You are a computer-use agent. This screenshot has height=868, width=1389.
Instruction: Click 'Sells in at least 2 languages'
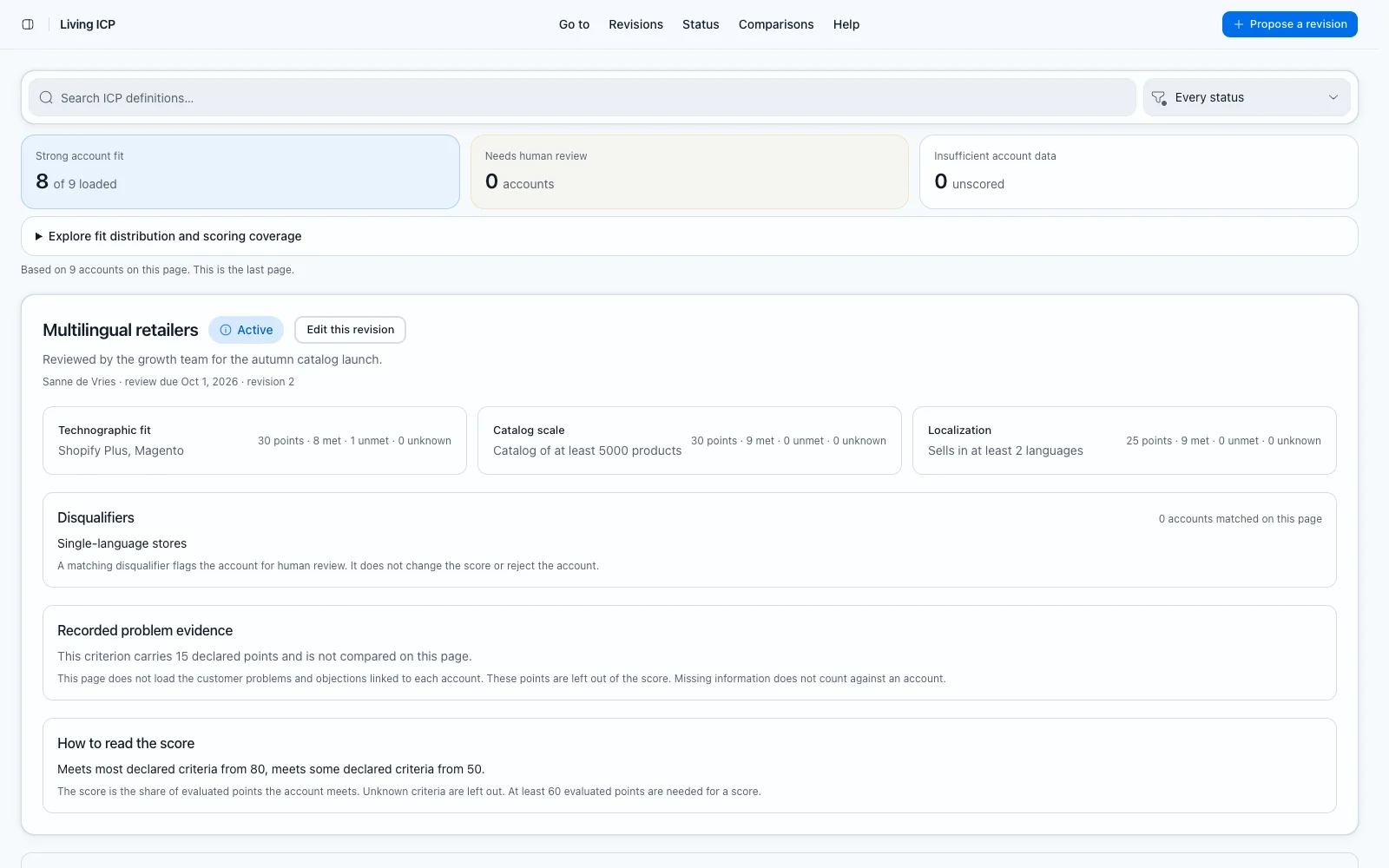click(1005, 450)
